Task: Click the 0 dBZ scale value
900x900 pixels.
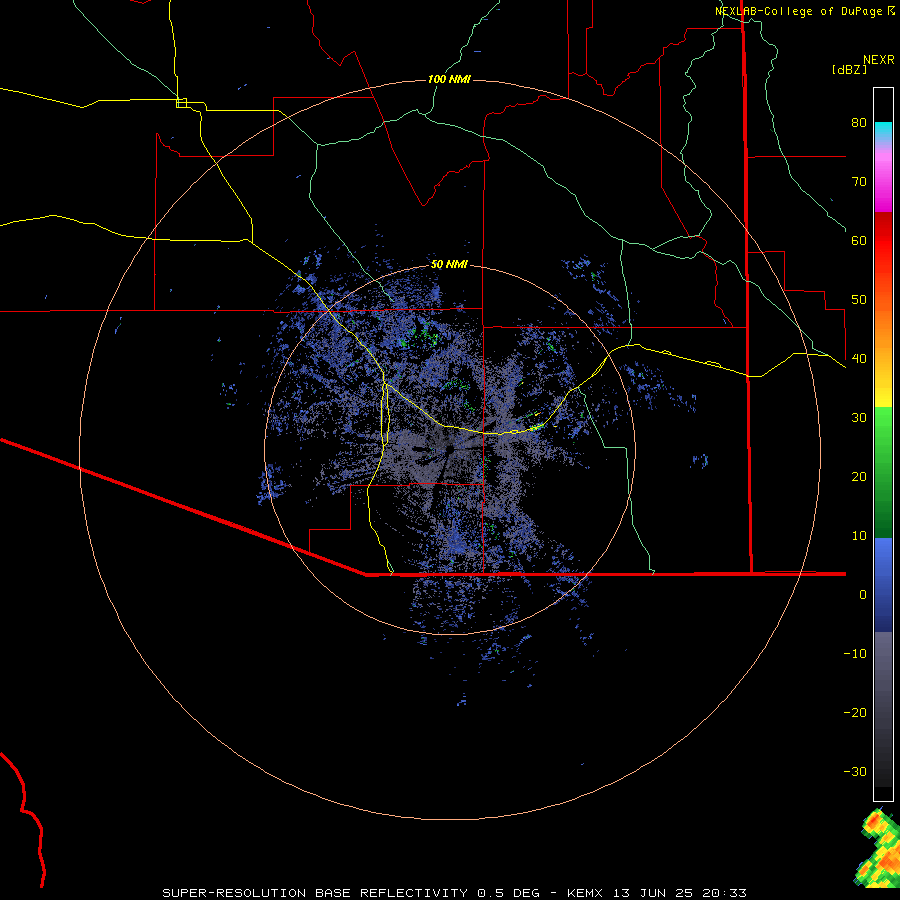Action: [863, 595]
